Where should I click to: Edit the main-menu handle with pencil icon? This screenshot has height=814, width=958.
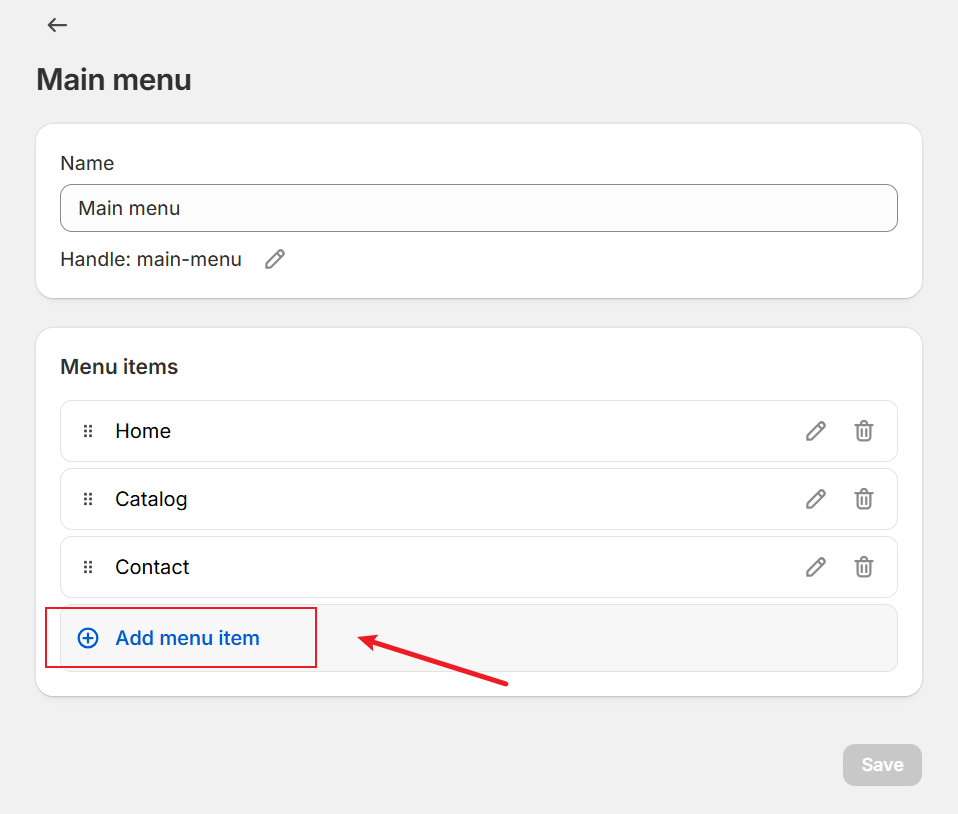(275, 259)
